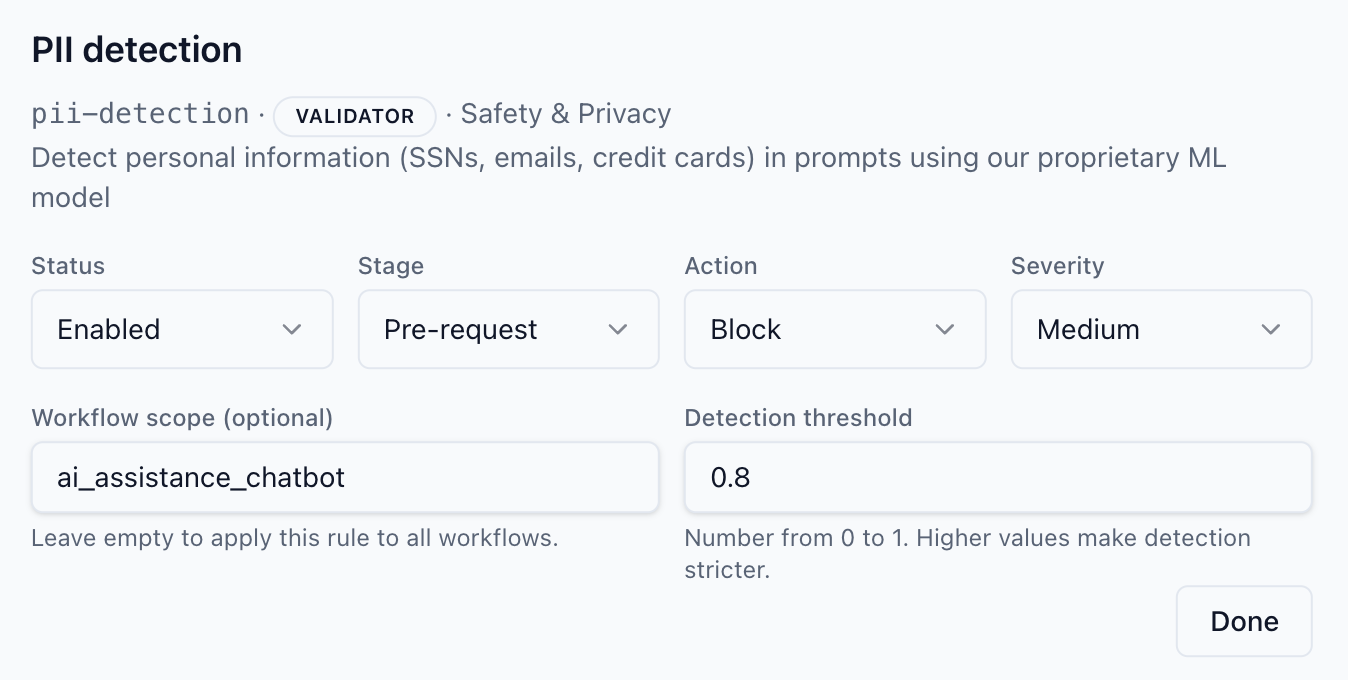
Task: Click the Action dropdown chevron
Action: 945,329
